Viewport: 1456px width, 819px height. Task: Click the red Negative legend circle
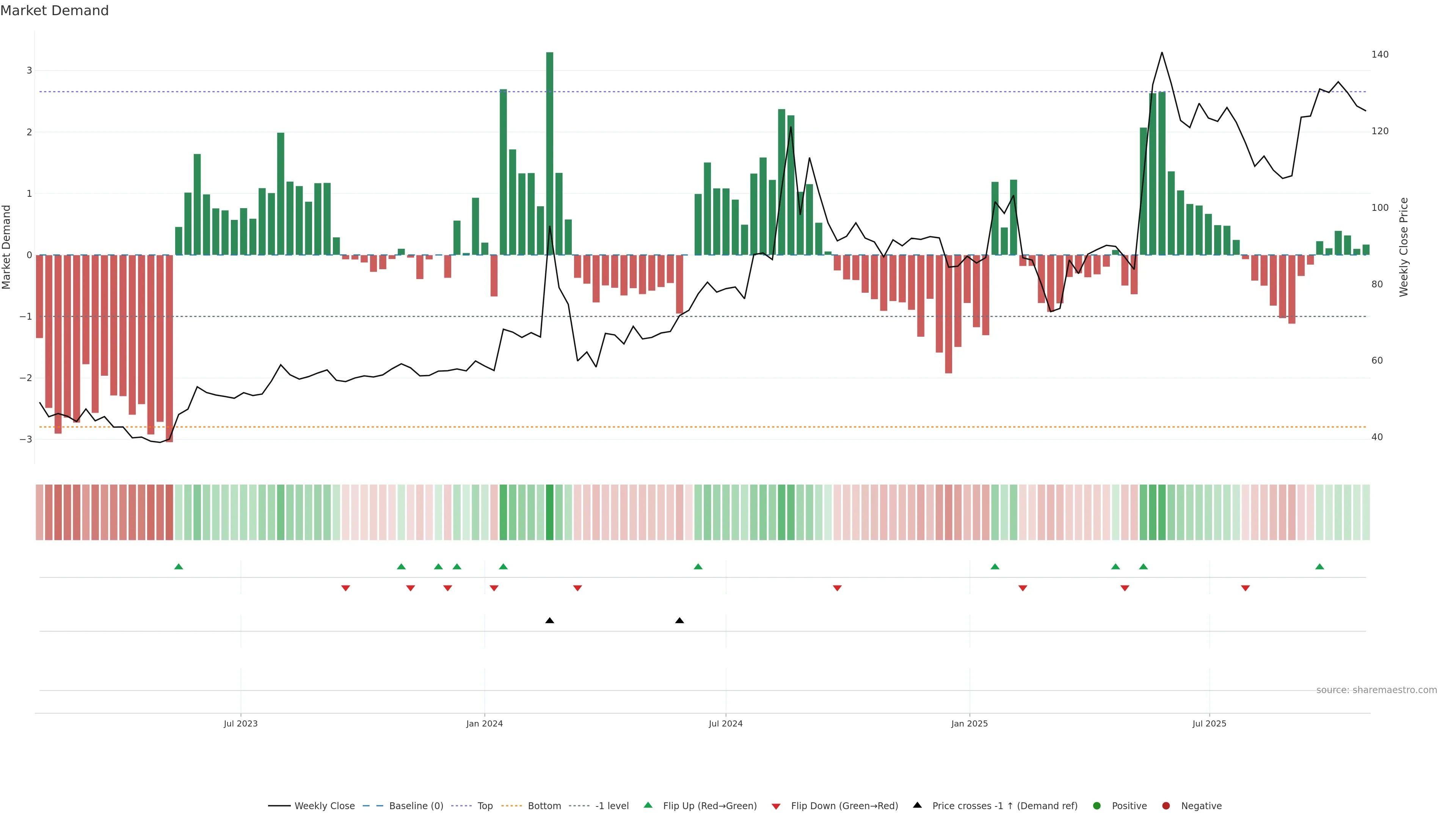pos(1166,805)
